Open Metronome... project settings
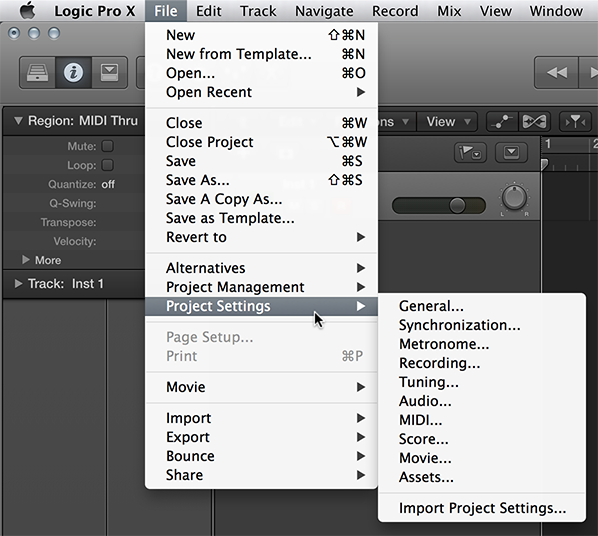 (x=482, y=344)
